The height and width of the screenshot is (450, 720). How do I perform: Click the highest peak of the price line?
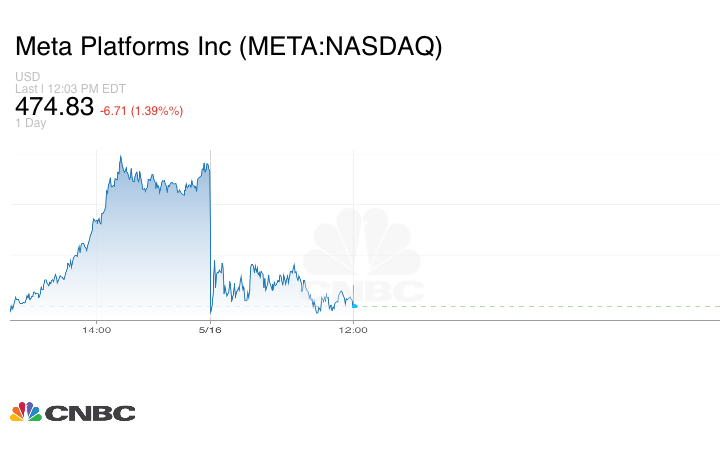click(x=120, y=157)
